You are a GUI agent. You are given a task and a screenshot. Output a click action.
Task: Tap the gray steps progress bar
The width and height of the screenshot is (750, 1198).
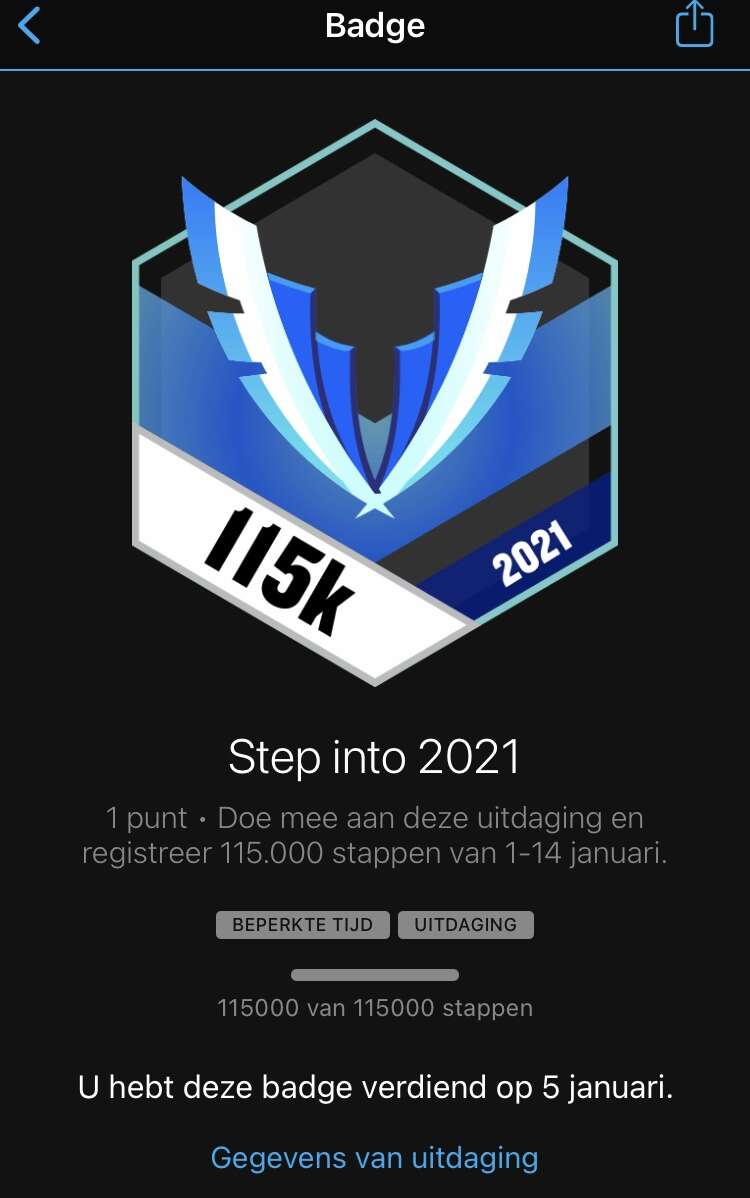tap(375, 975)
